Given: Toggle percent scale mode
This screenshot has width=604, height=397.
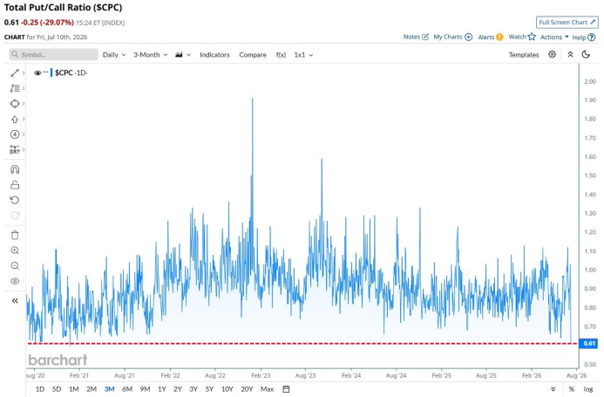Looking at the screenshot, I should point(571,389).
